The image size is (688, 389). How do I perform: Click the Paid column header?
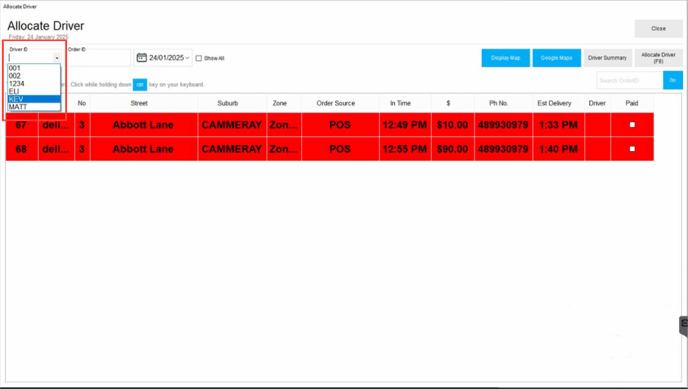(632, 103)
